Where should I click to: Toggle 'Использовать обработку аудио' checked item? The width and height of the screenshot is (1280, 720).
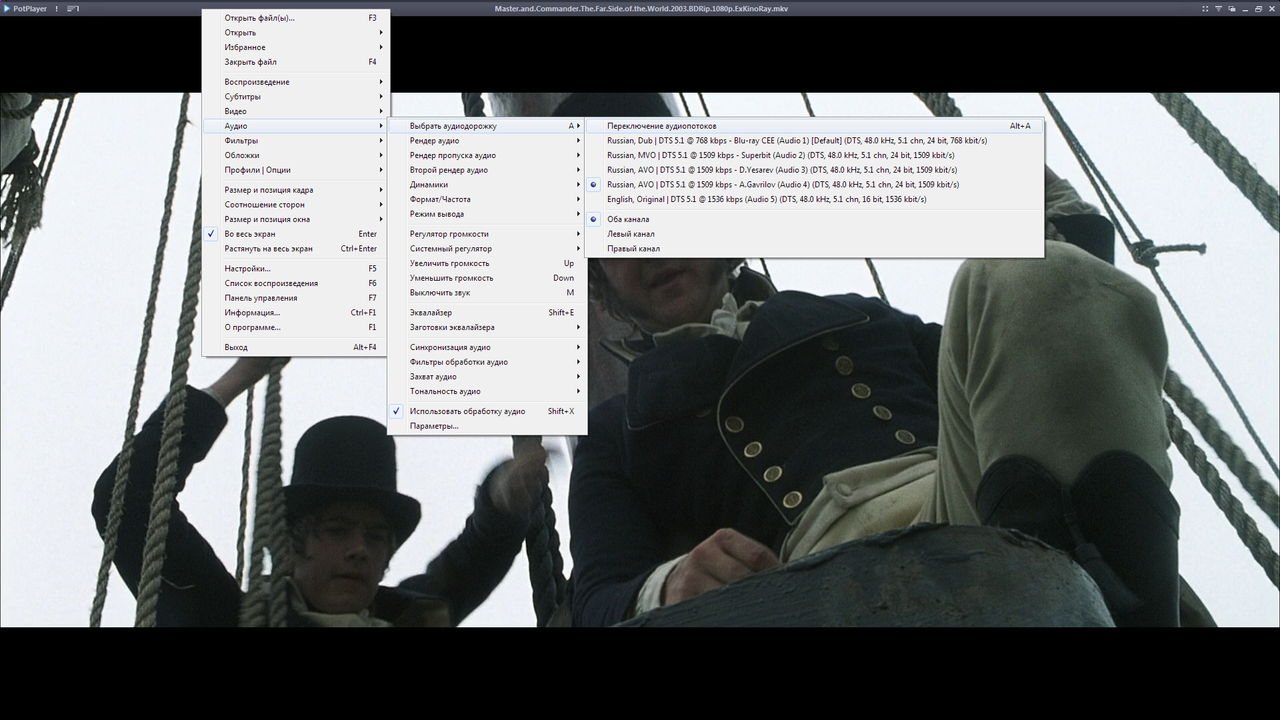(487, 411)
